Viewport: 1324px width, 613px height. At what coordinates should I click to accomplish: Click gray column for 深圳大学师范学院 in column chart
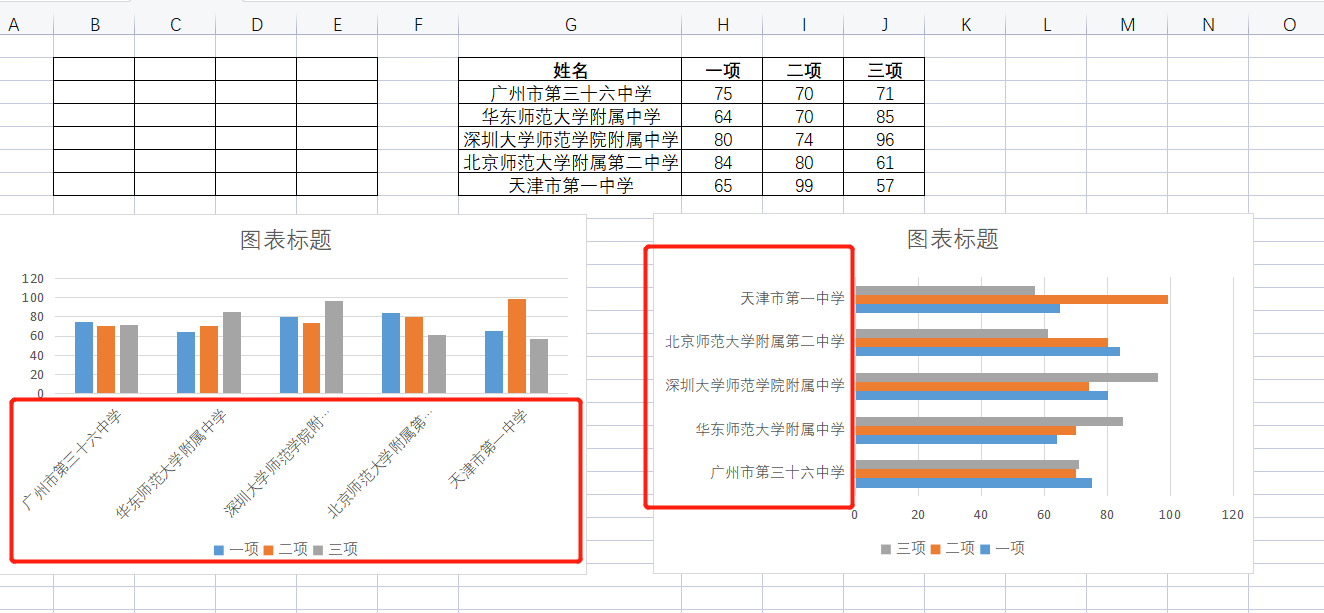point(334,347)
